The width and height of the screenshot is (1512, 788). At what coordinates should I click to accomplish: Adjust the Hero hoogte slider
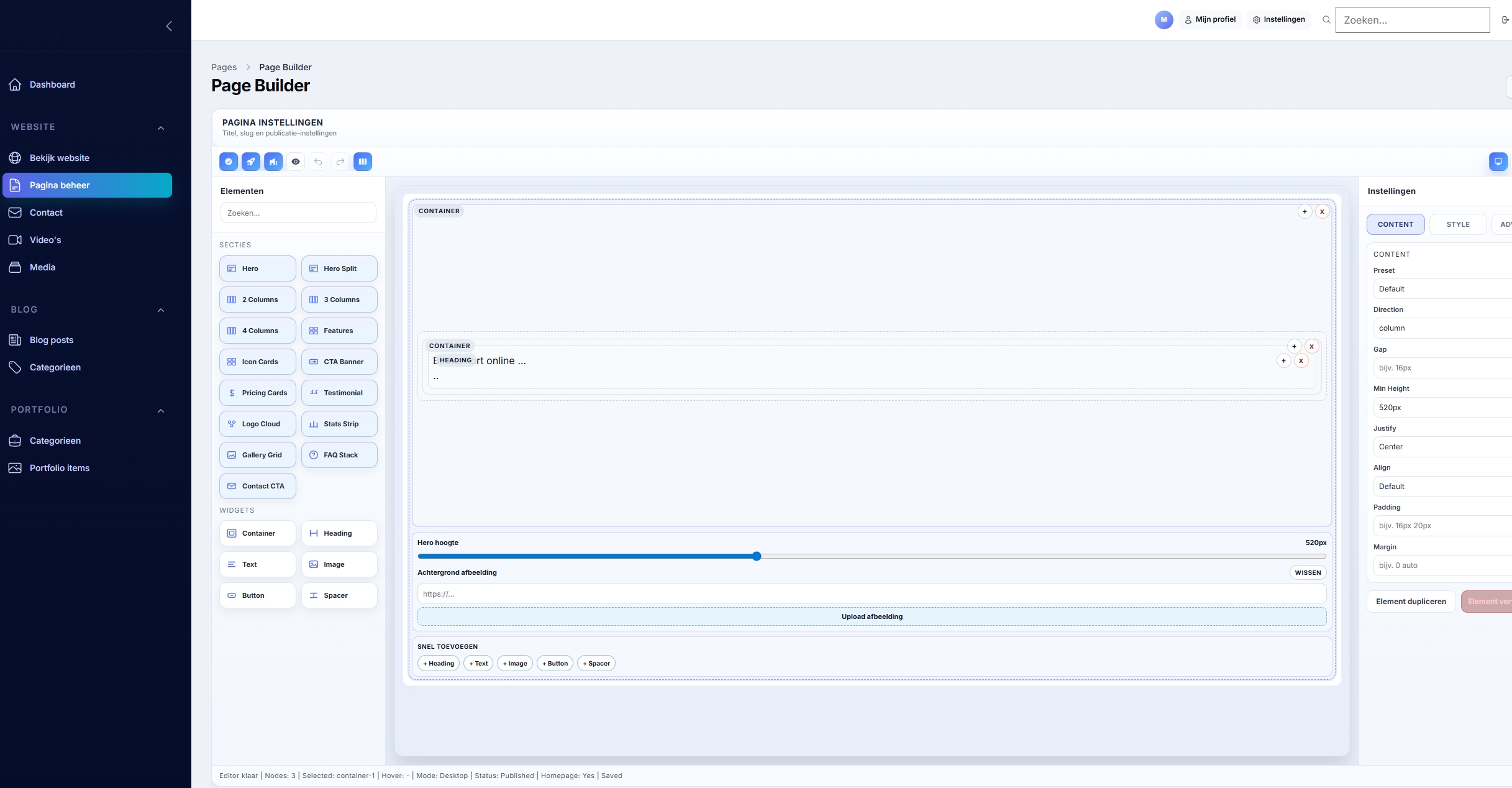[x=756, y=556]
